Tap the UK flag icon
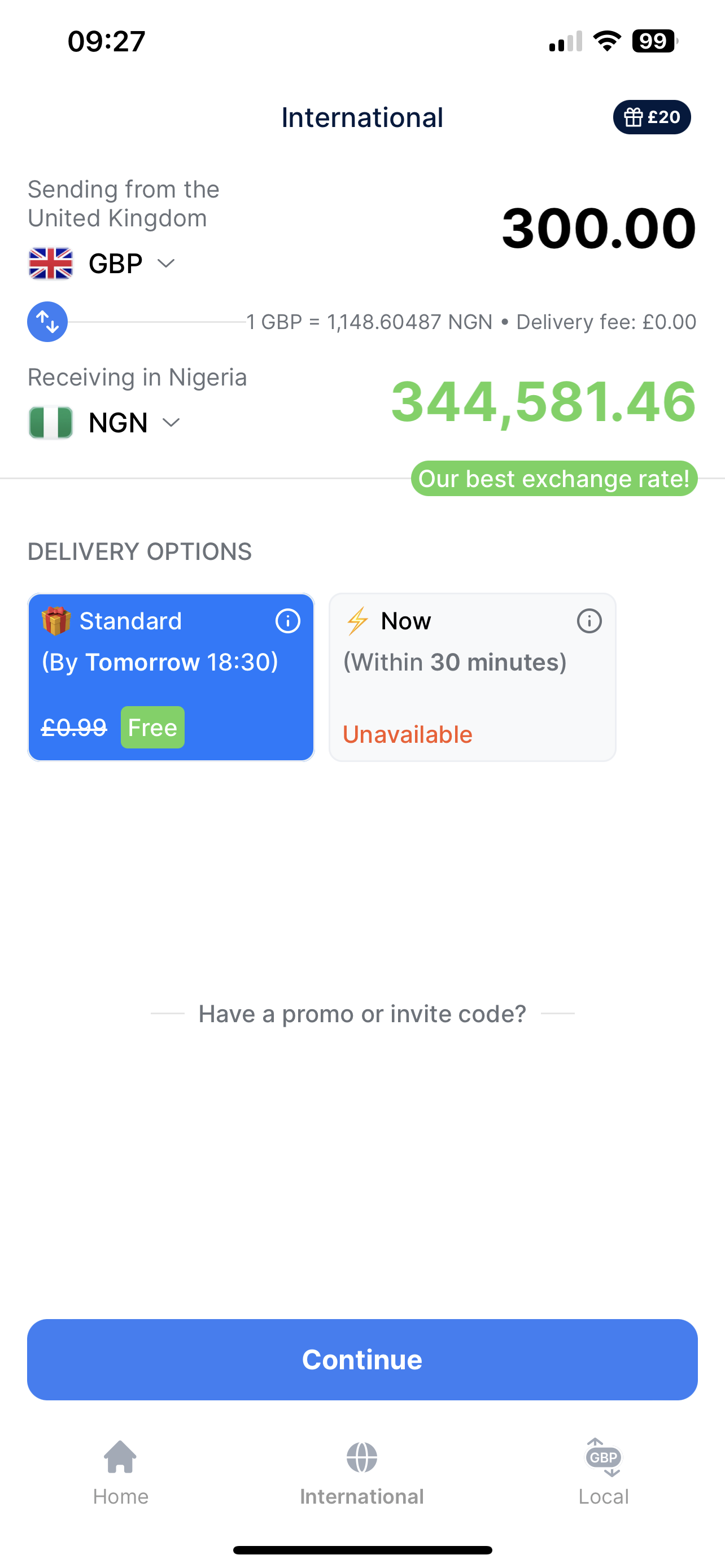Viewport: 725px width, 1568px height. pyautogui.click(x=51, y=264)
